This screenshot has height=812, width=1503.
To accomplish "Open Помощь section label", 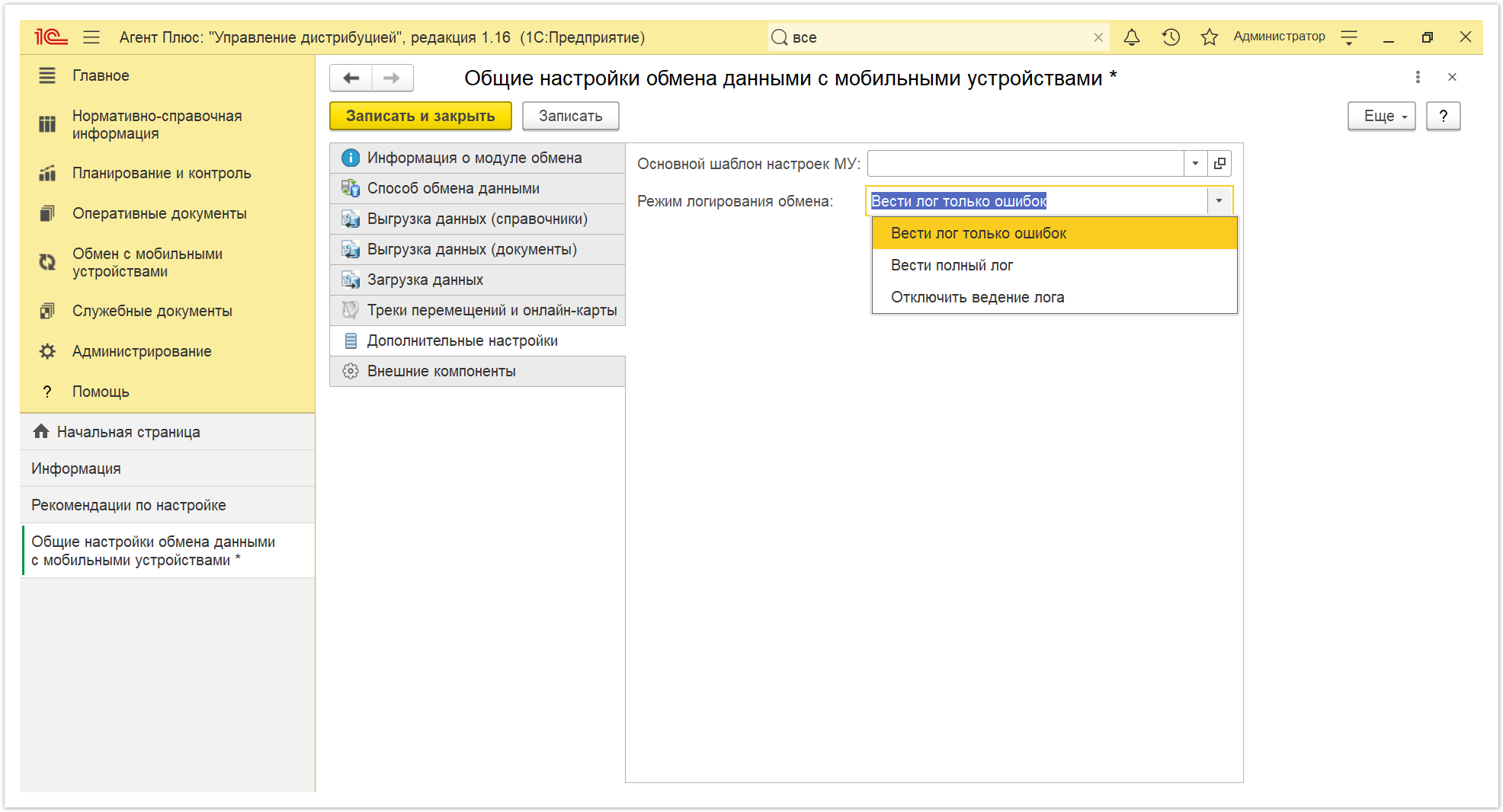I will click(101, 392).
